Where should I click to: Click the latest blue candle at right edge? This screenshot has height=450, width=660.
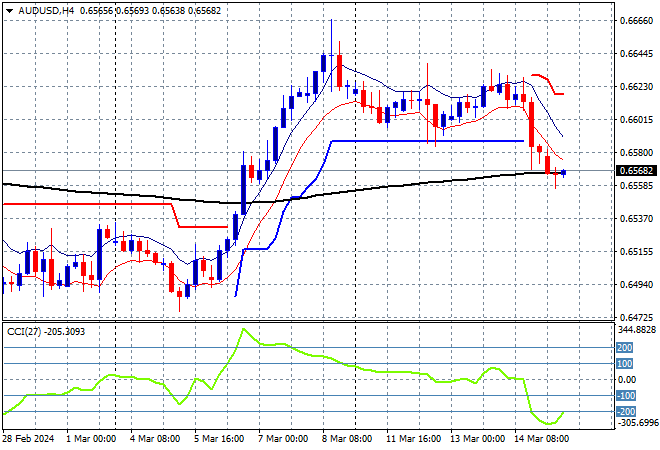pyautogui.click(x=563, y=172)
